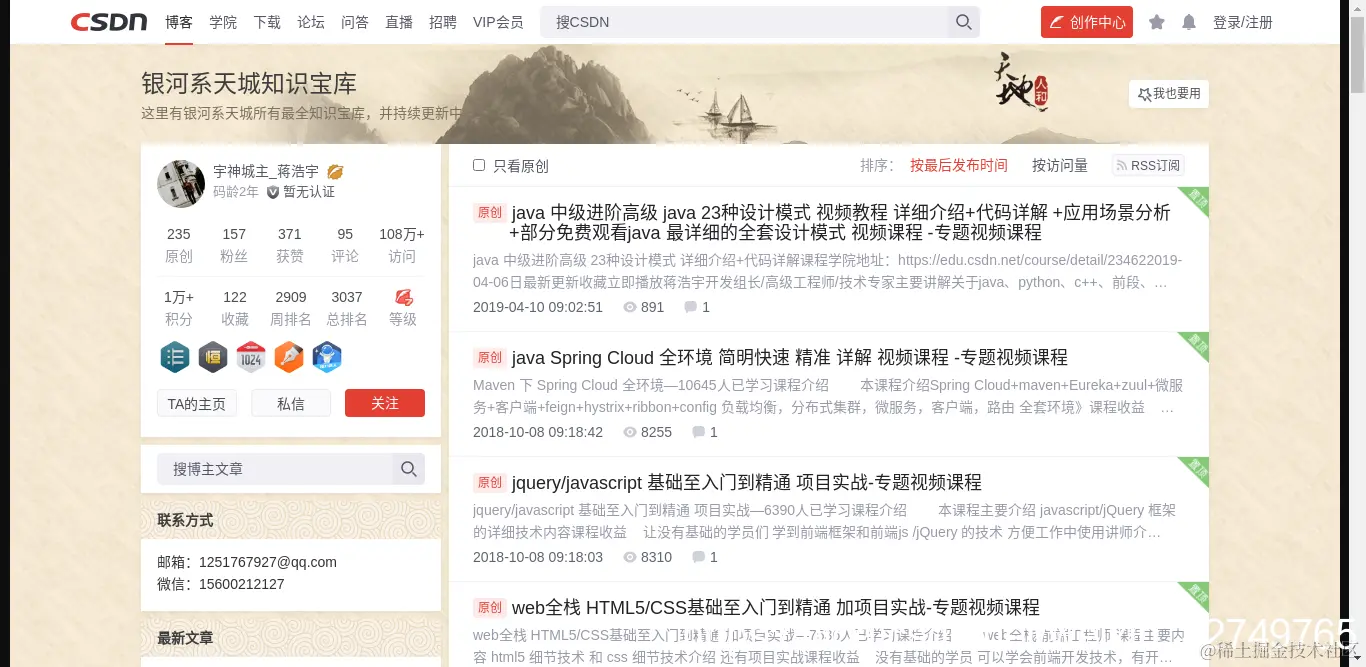Click the search magnifier in top bar
This screenshot has width=1366, height=667.
click(963, 22)
